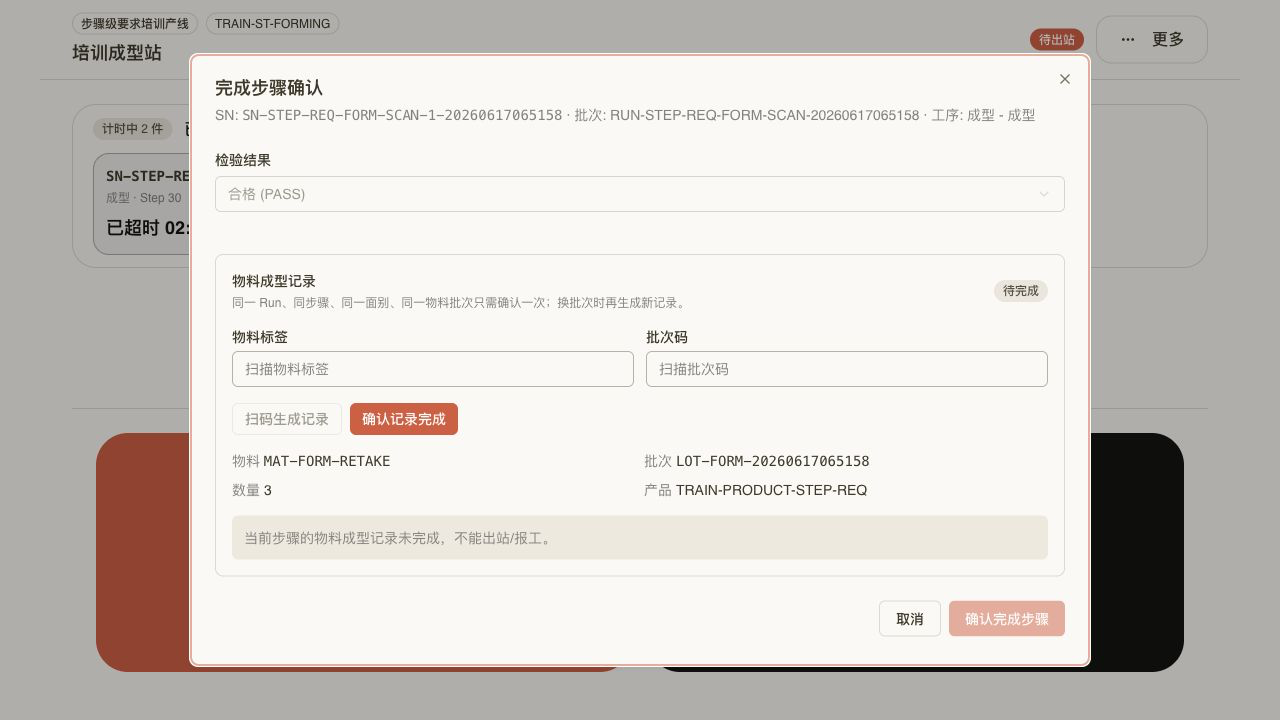Viewport: 1280px width, 720px height.
Task: Click the 步骤级要求培训产线 tag
Action: (135, 23)
